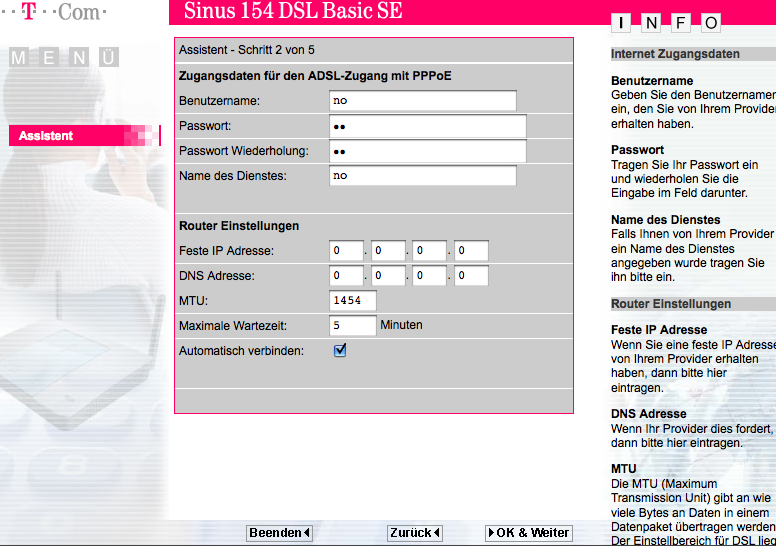
Task: Uncheck Automatisch verbinden checkbox
Action: point(340,350)
